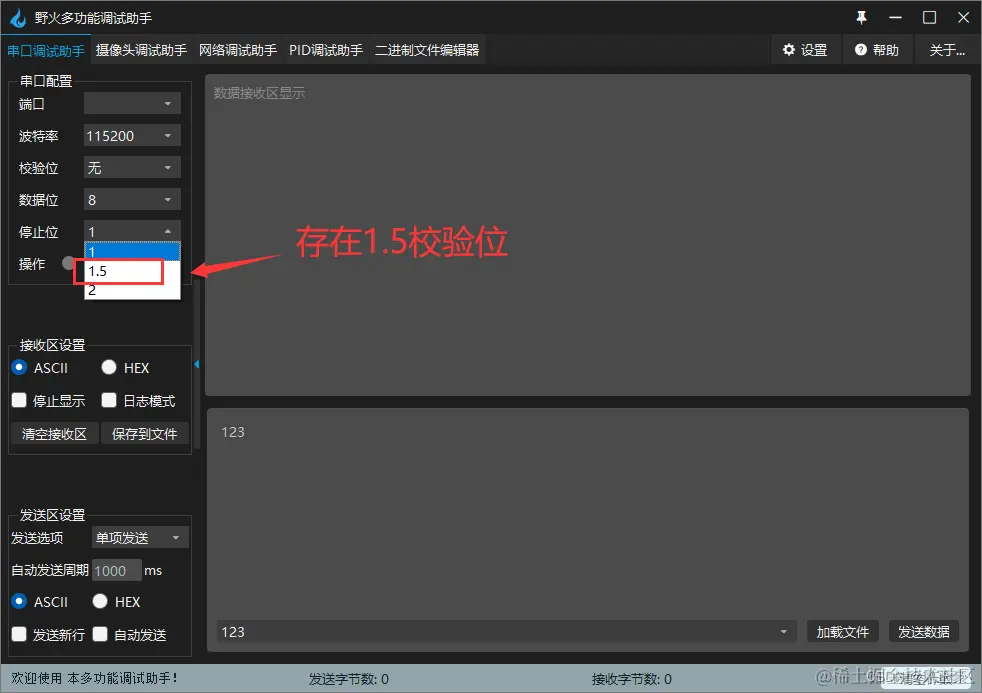Switch to the 网络调试助手 tab
Screen dimensions: 982x693
click(x=239, y=49)
